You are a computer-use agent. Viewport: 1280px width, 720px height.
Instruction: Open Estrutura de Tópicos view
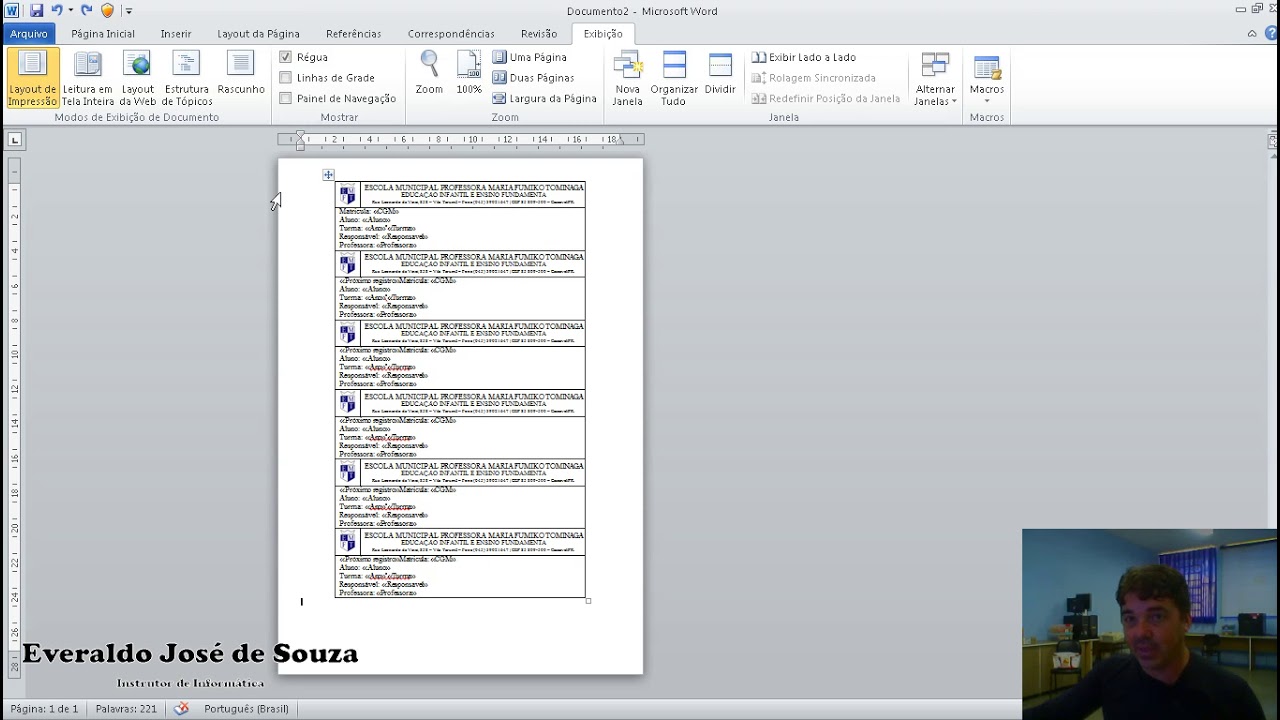pos(187,78)
